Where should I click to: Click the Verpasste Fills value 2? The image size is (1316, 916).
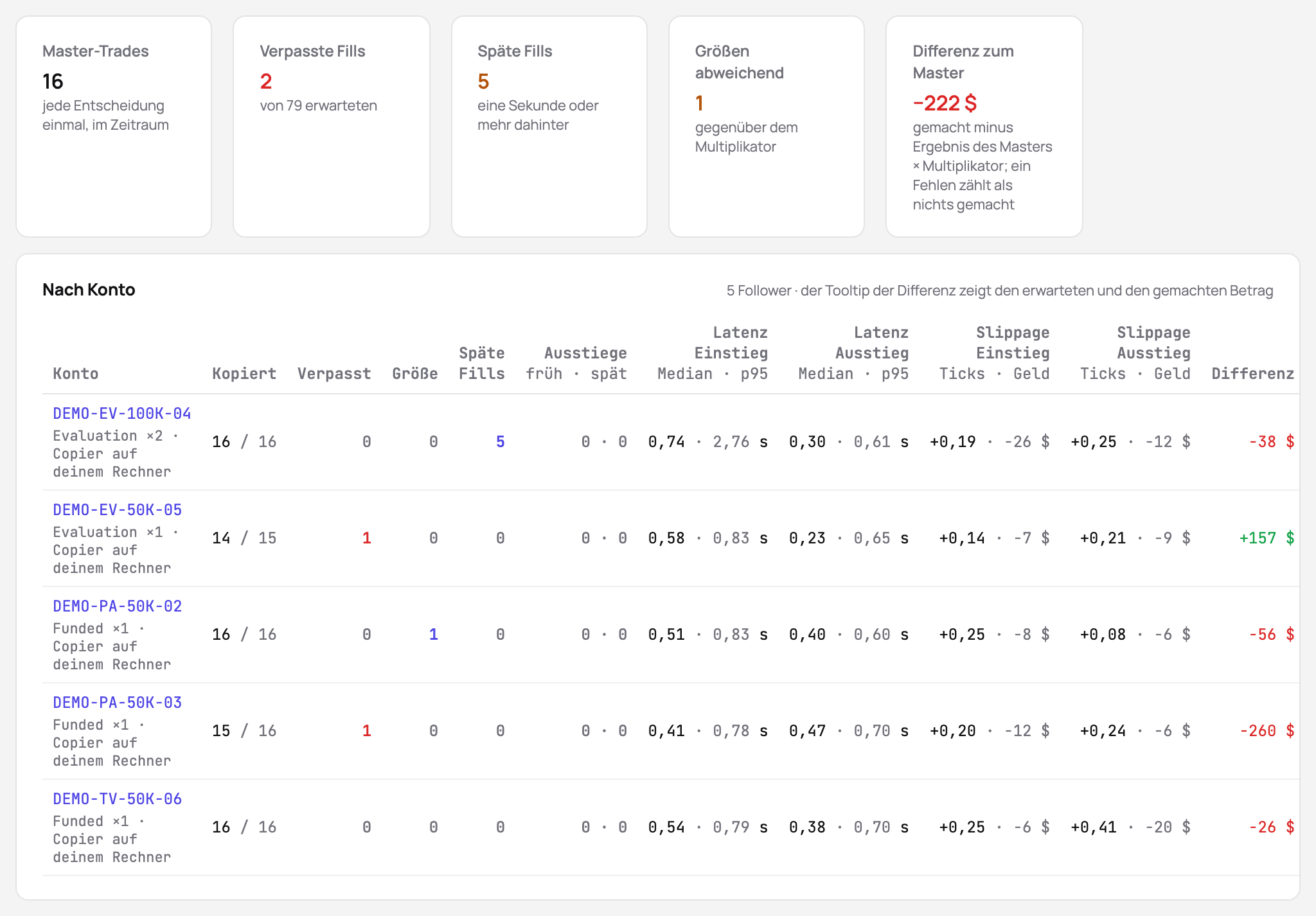(266, 82)
